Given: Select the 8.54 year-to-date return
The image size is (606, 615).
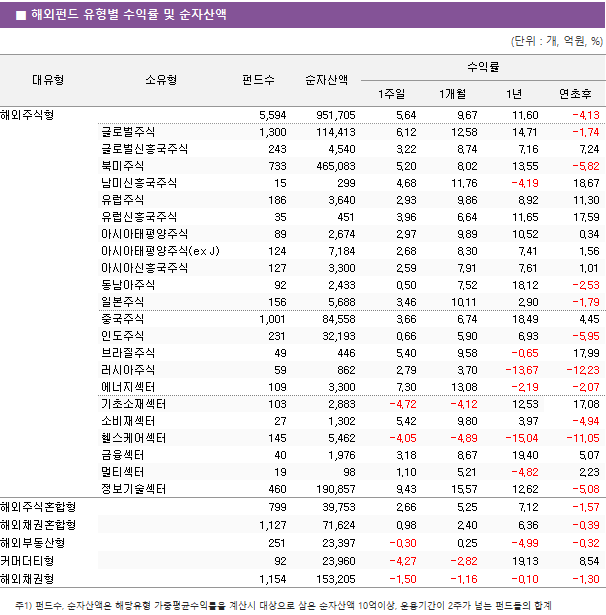Looking at the screenshot, I should click(589, 561).
